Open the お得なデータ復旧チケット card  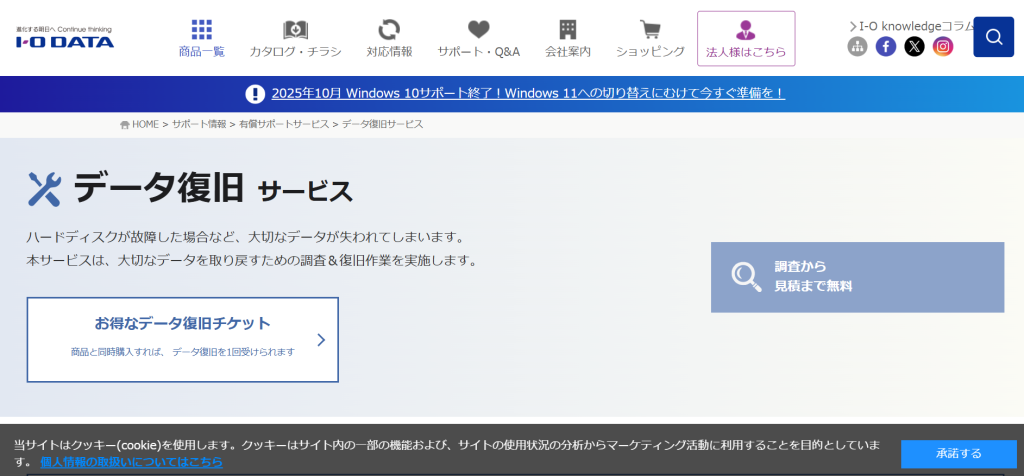click(x=183, y=340)
